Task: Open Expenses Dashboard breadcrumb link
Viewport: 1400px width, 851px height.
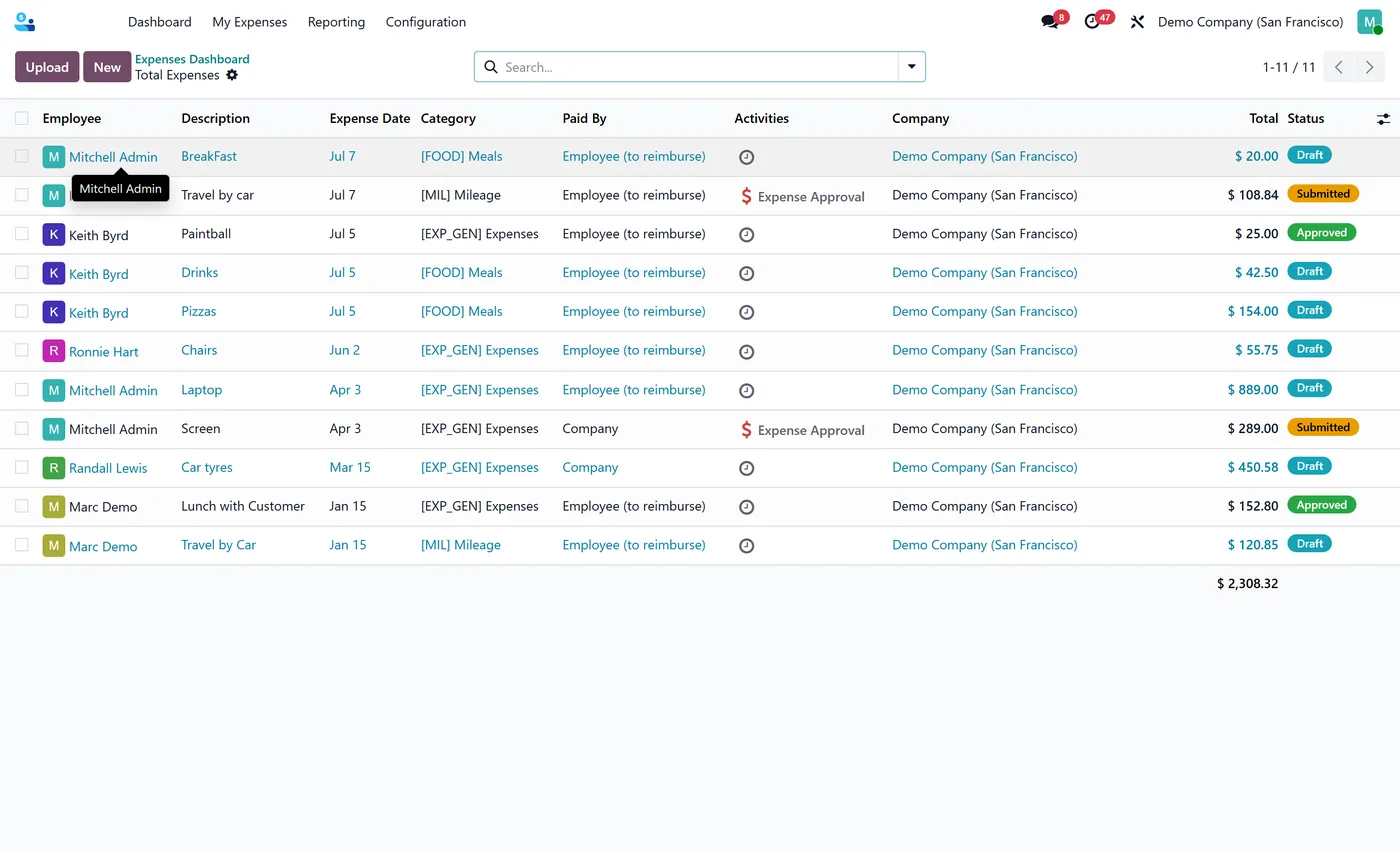Action: click(192, 59)
